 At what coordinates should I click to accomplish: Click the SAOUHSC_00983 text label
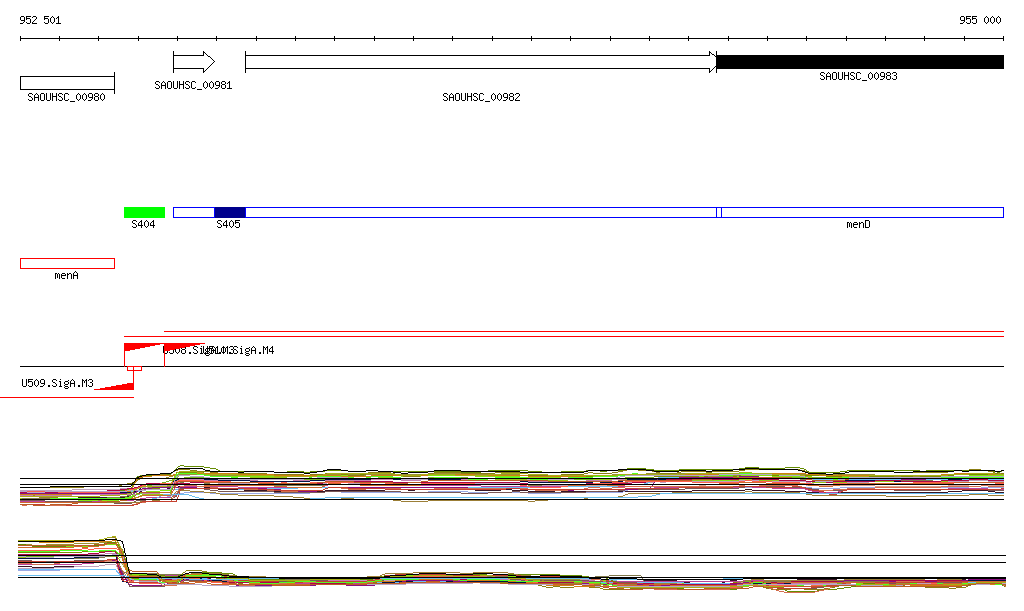coord(858,76)
